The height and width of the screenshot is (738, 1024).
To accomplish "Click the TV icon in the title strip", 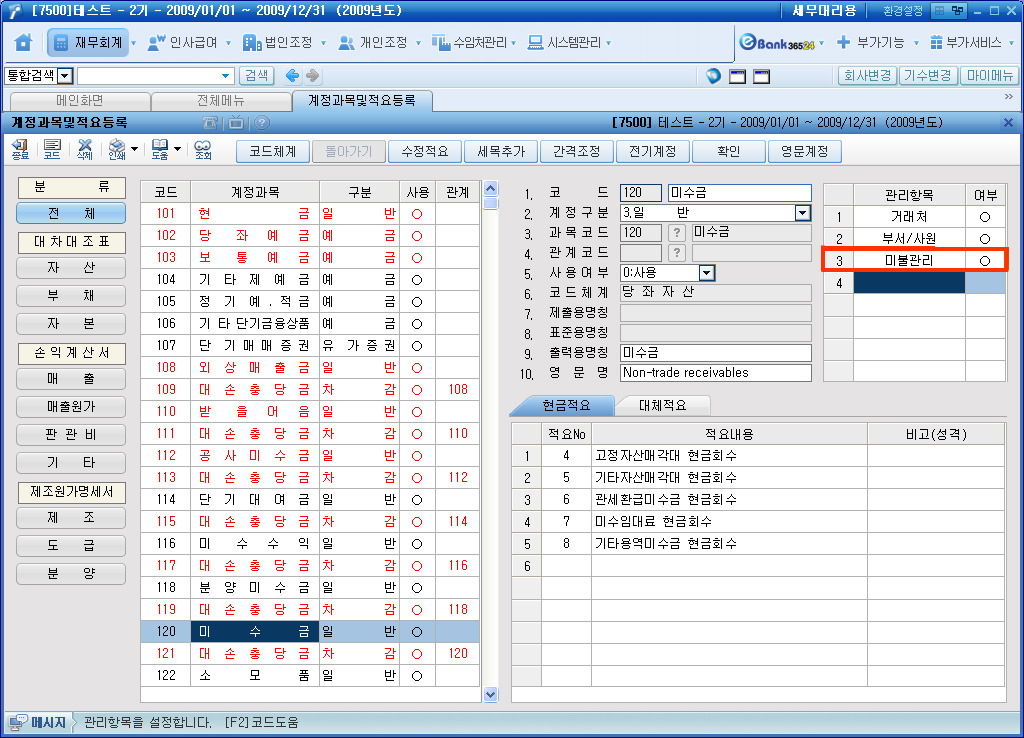I will point(236,123).
